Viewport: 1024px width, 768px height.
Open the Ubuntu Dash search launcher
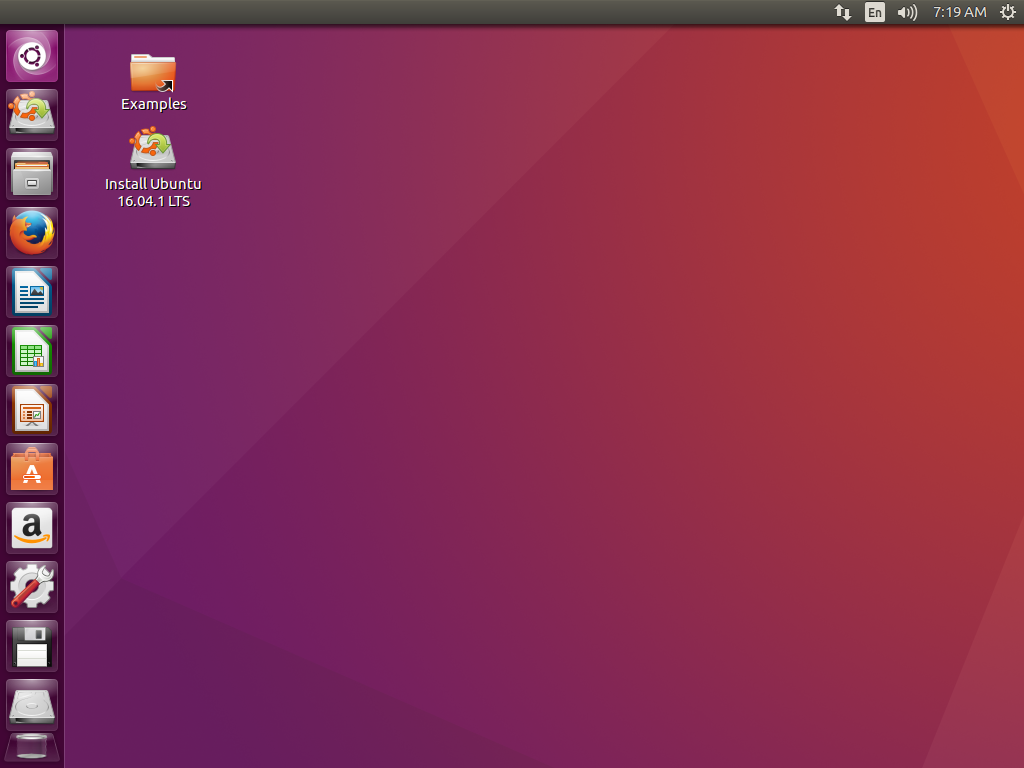tap(32, 56)
